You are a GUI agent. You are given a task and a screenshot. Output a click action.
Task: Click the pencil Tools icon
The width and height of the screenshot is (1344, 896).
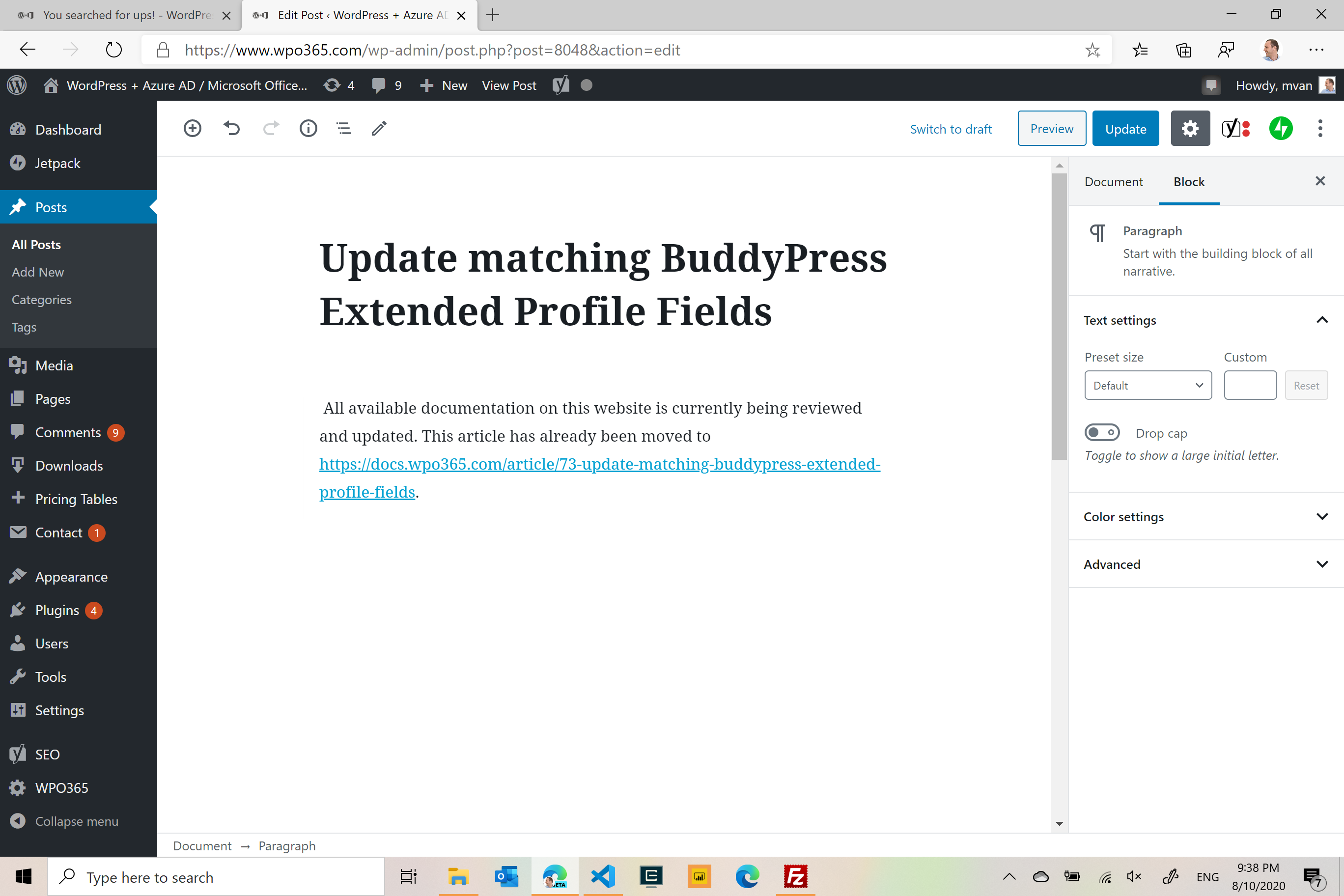tap(379, 128)
